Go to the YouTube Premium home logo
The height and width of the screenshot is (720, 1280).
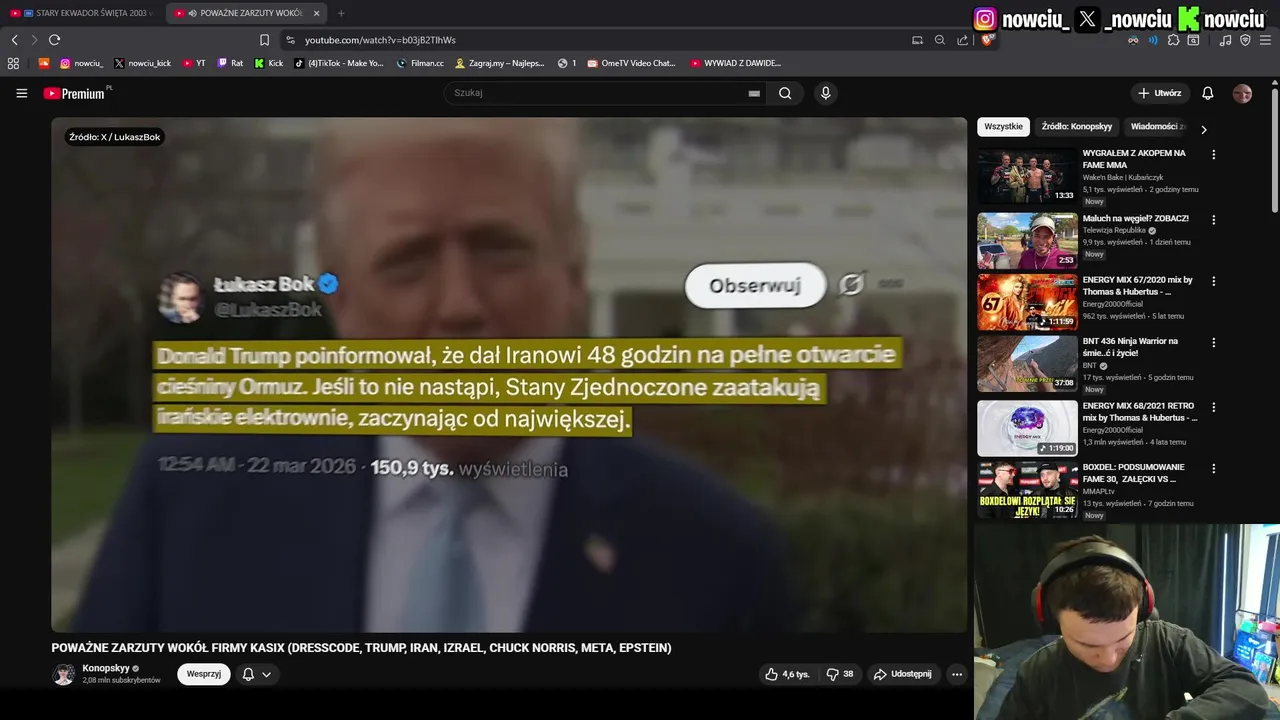click(x=77, y=93)
